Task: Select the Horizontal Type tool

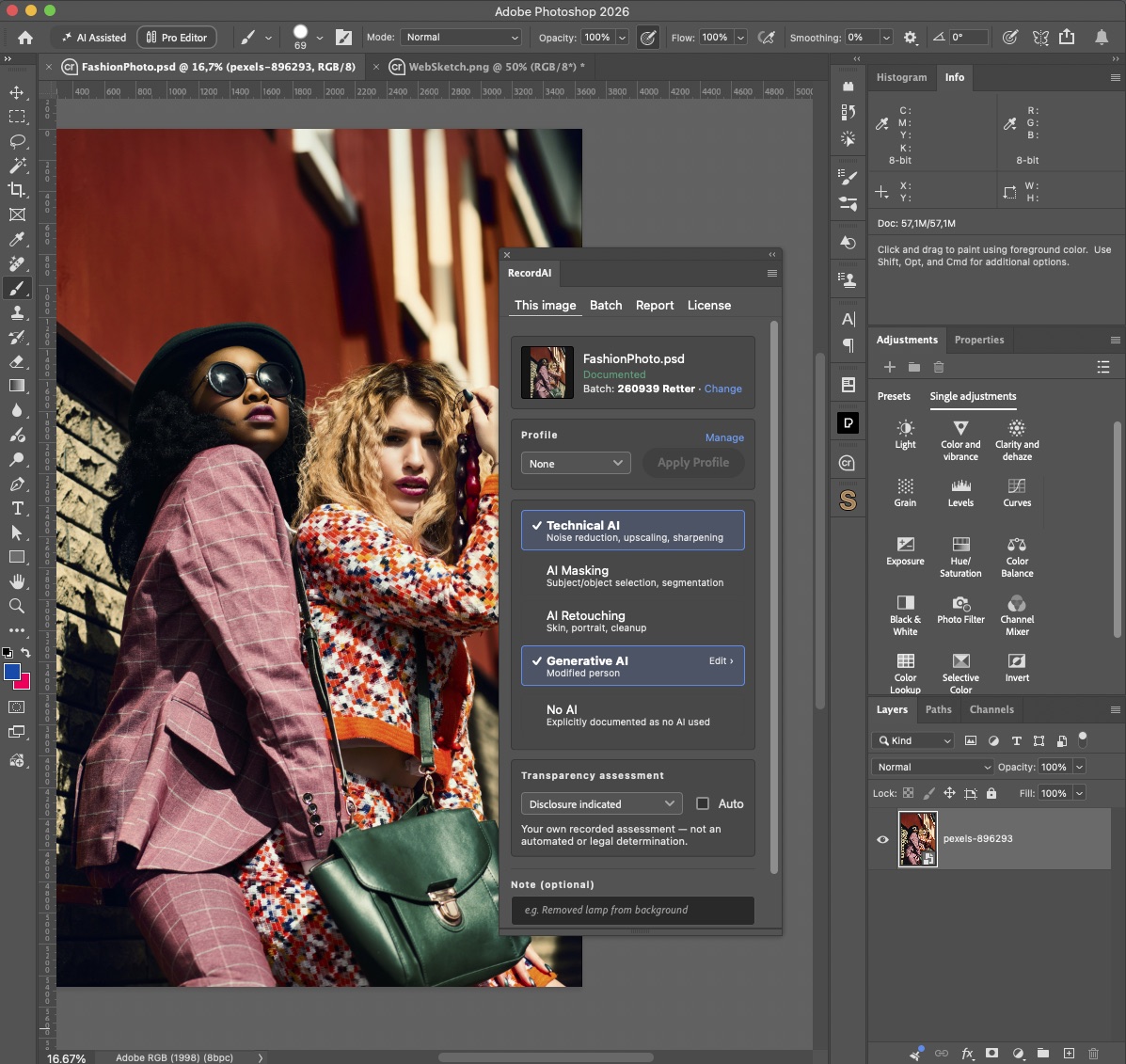Action: [x=17, y=509]
